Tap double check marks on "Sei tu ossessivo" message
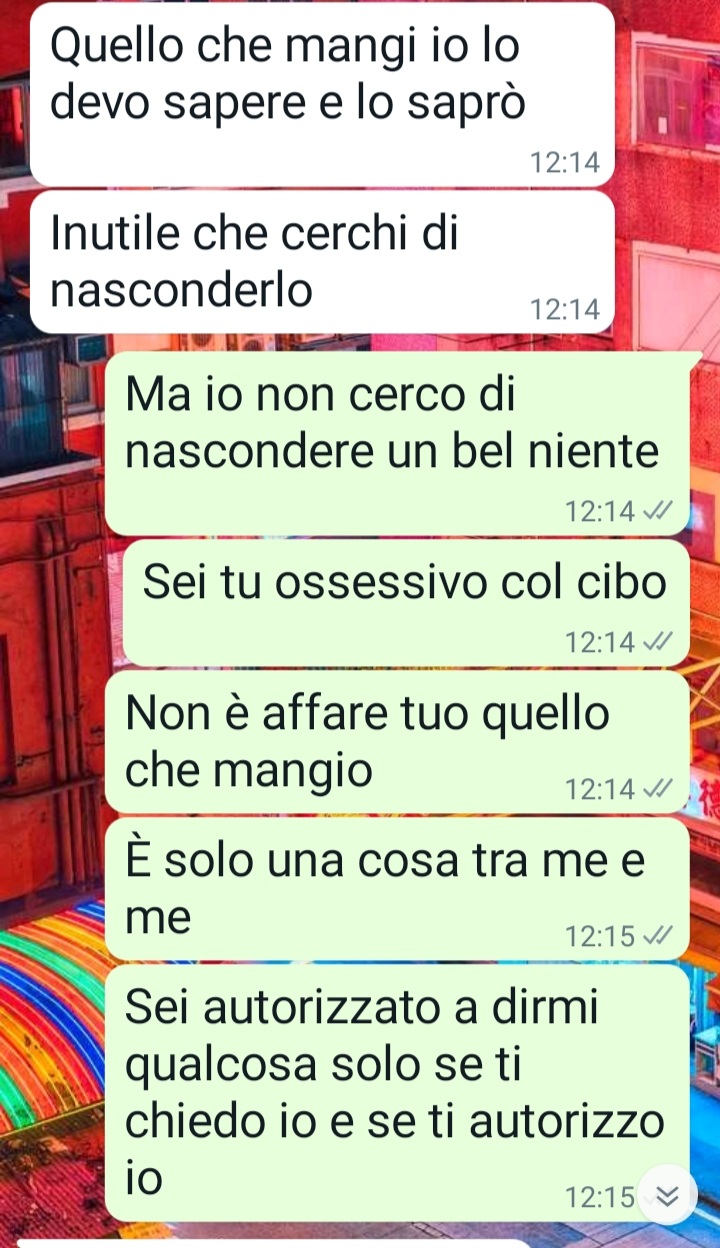Screen dimensions: 720x1248 657,642
